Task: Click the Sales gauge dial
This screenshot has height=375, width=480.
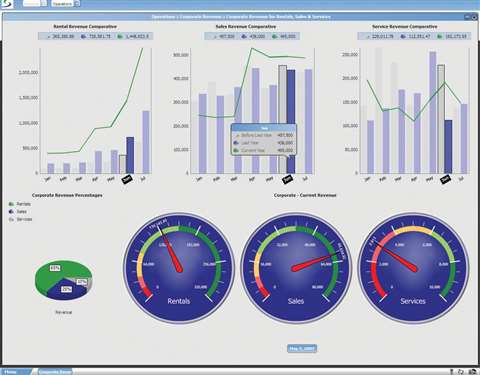Action: pyautogui.click(x=296, y=268)
